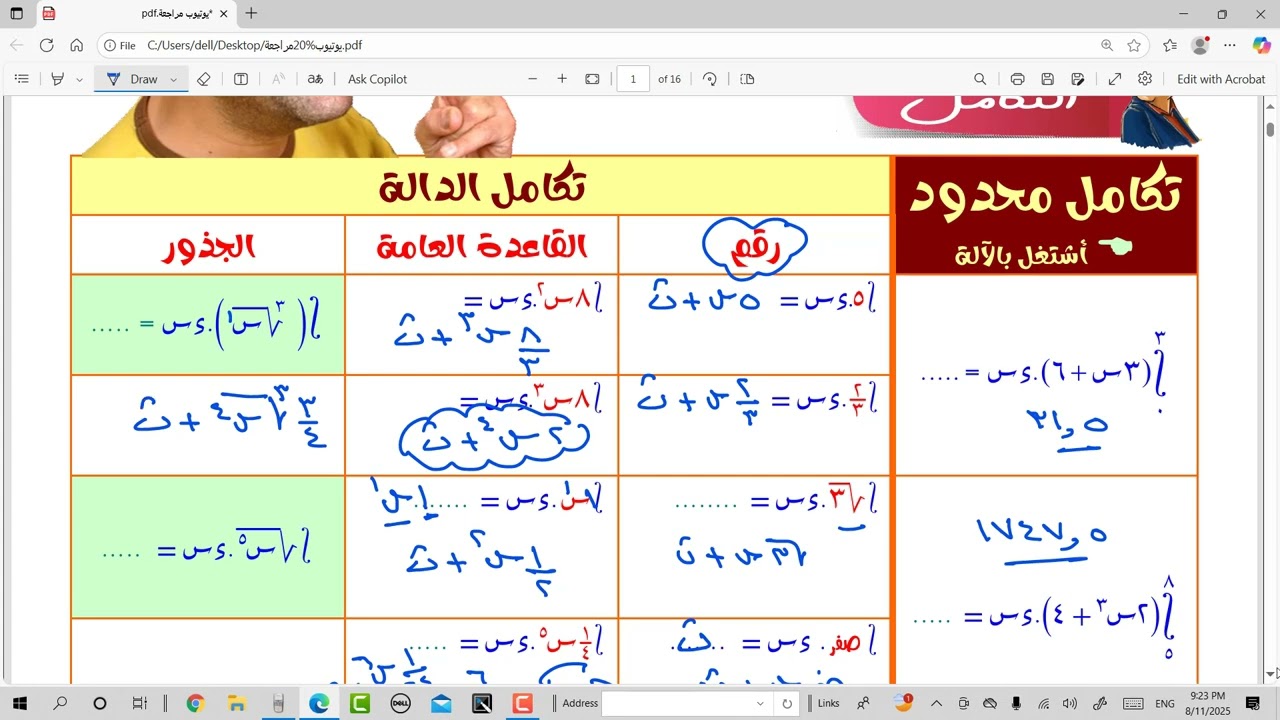
Task: Open the address bar zoom indicator
Action: [1107, 45]
